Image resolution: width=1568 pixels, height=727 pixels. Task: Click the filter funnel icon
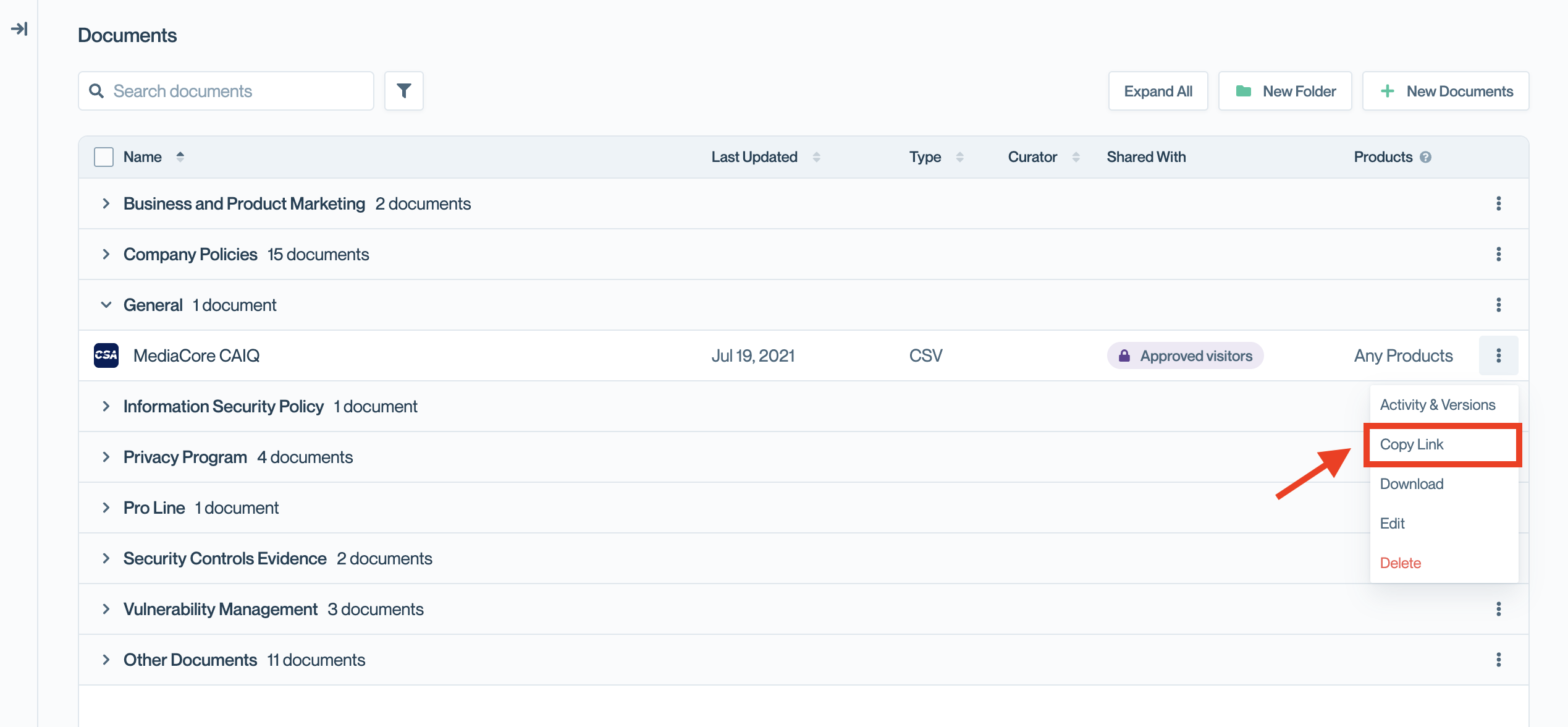[403, 91]
